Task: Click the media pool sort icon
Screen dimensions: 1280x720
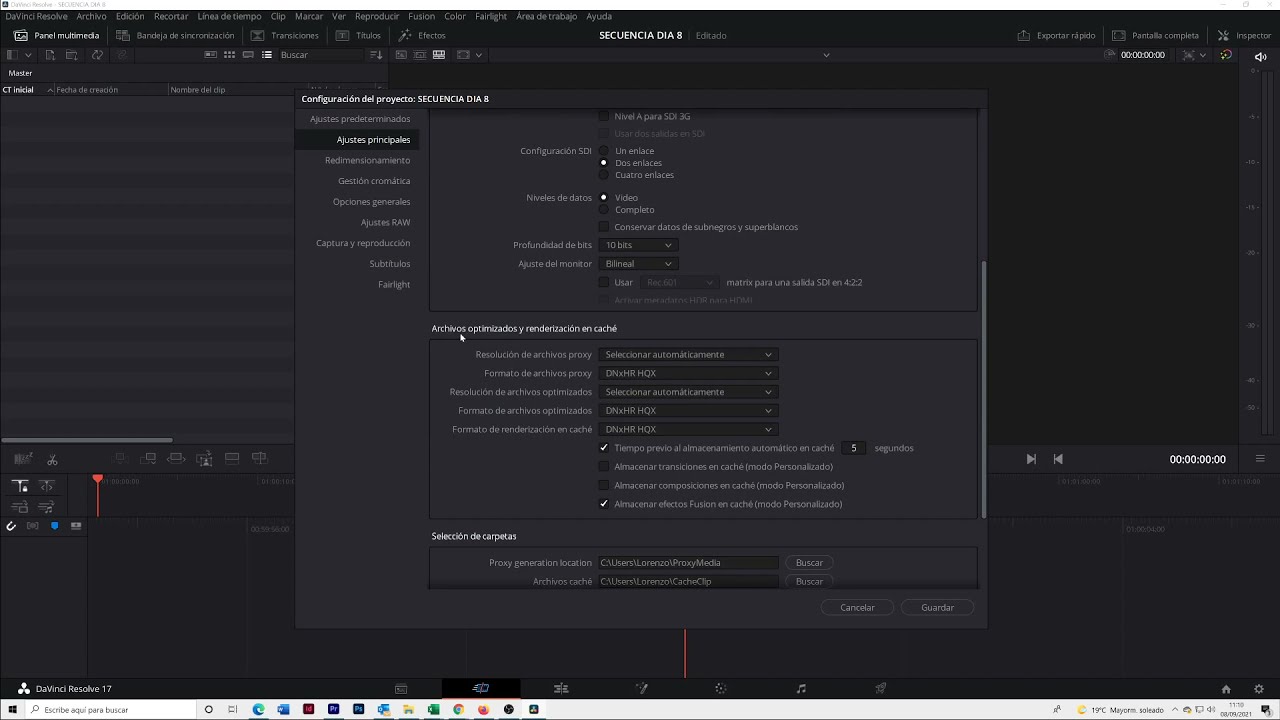Action: 376,55
